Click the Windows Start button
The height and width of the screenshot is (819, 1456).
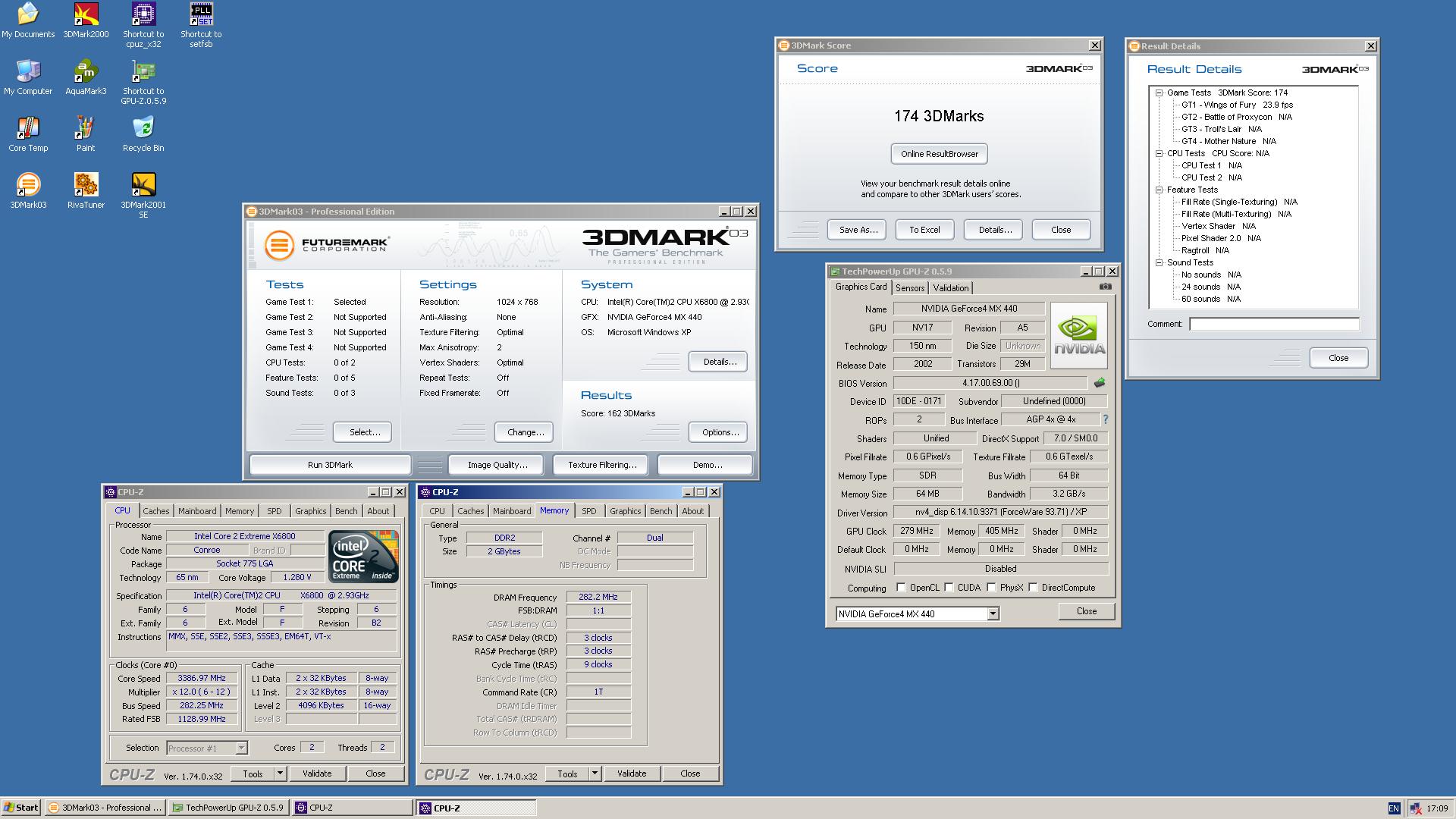(21, 808)
